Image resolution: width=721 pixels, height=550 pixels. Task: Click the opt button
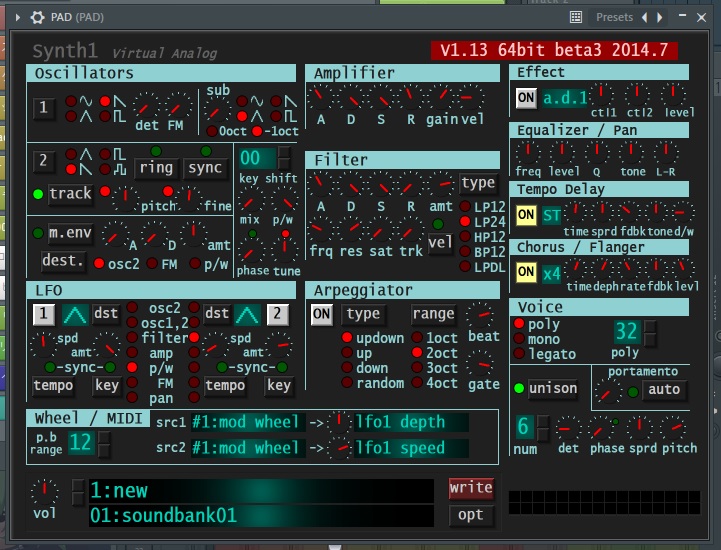click(x=471, y=515)
